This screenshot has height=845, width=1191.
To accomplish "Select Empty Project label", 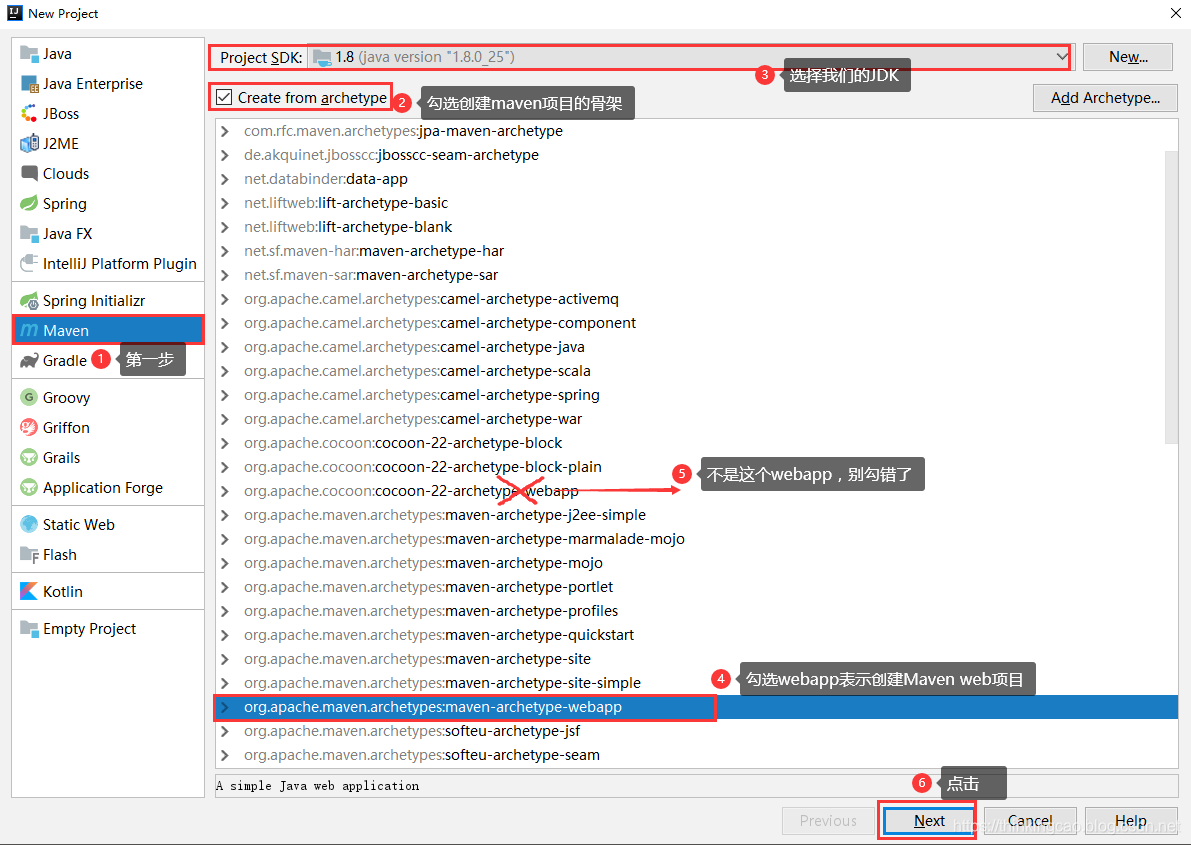I will [90, 628].
